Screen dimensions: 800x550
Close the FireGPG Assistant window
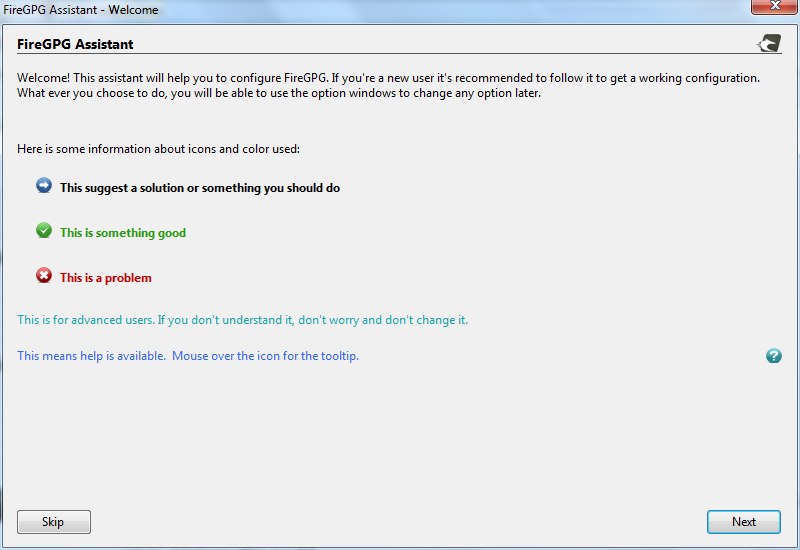pos(772,9)
